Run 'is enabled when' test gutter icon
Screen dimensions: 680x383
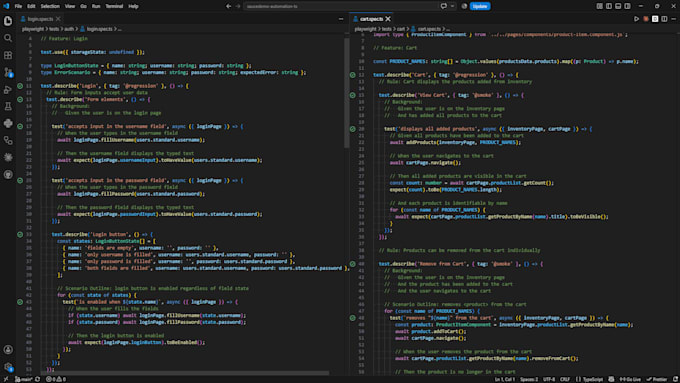click(20, 302)
